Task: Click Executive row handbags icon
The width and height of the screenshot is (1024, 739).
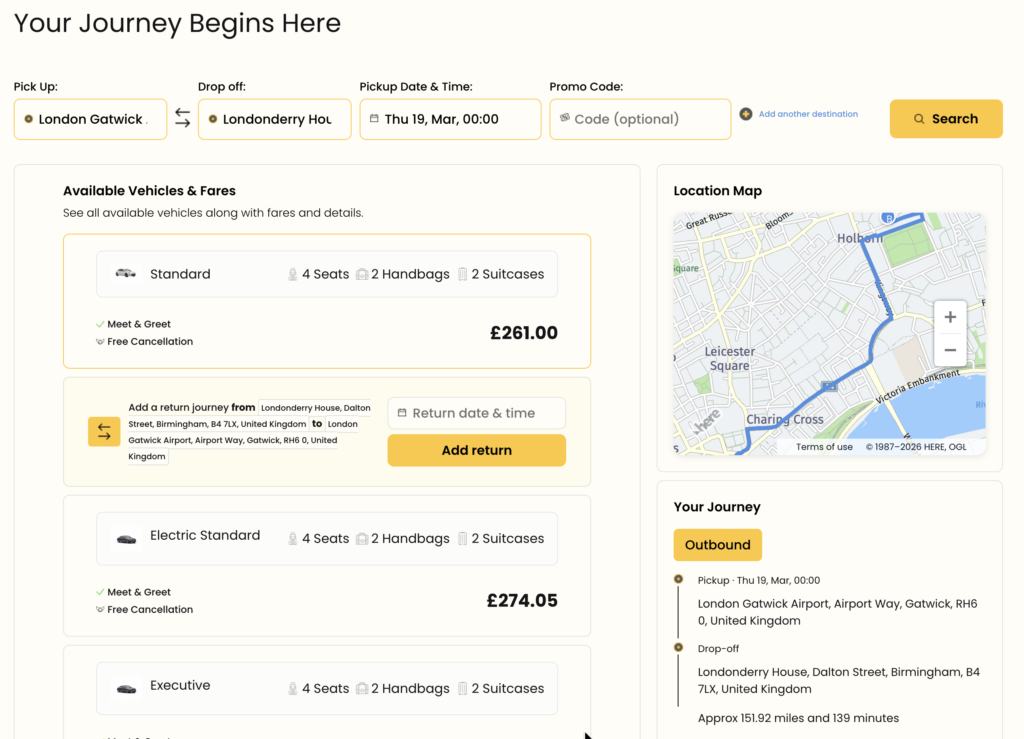Action: click(362, 689)
